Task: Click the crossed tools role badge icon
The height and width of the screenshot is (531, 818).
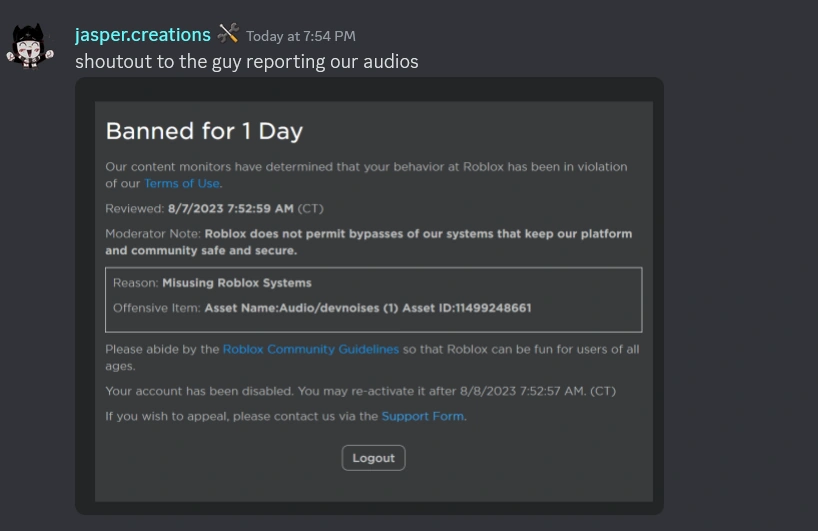Action: click(x=228, y=34)
